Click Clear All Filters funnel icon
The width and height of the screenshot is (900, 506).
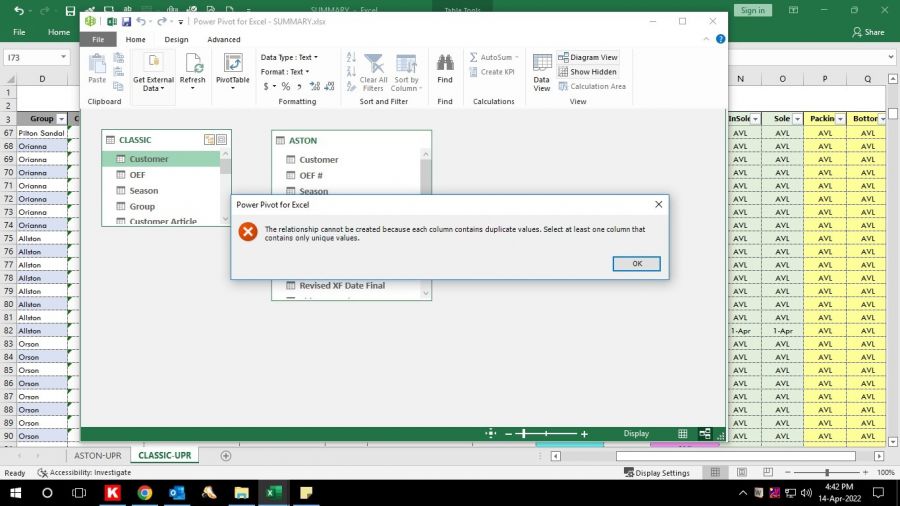pyautogui.click(x=374, y=64)
